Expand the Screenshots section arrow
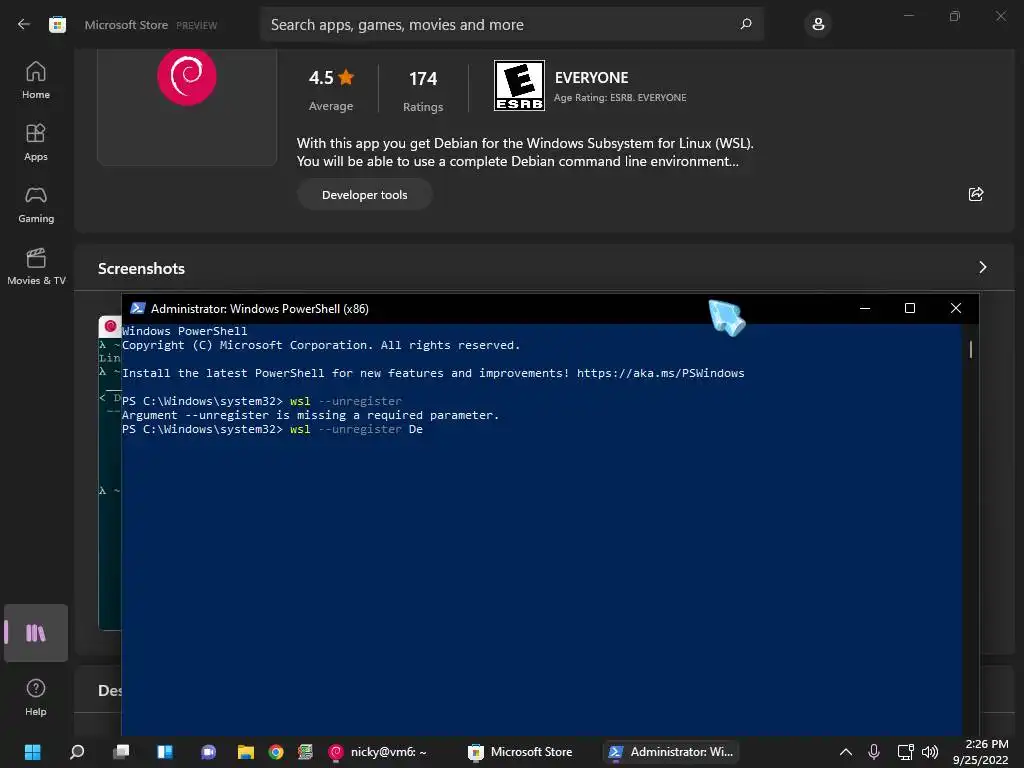Screen dimensions: 1024x768 pos(982,267)
